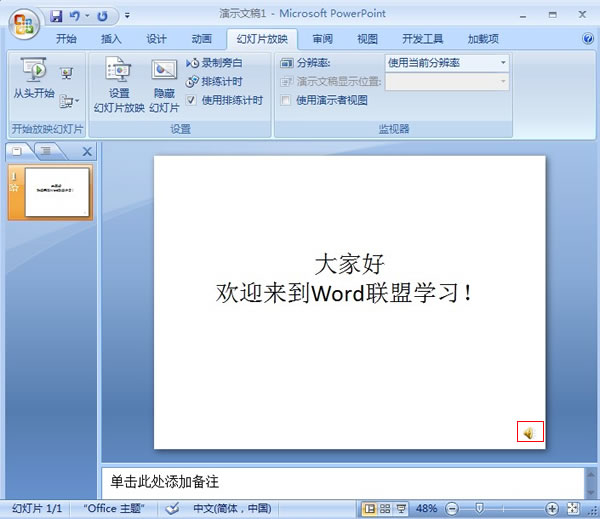Maximize the PowerPoint window
The height and width of the screenshot is (519, 600).
(x=553, y=15)
